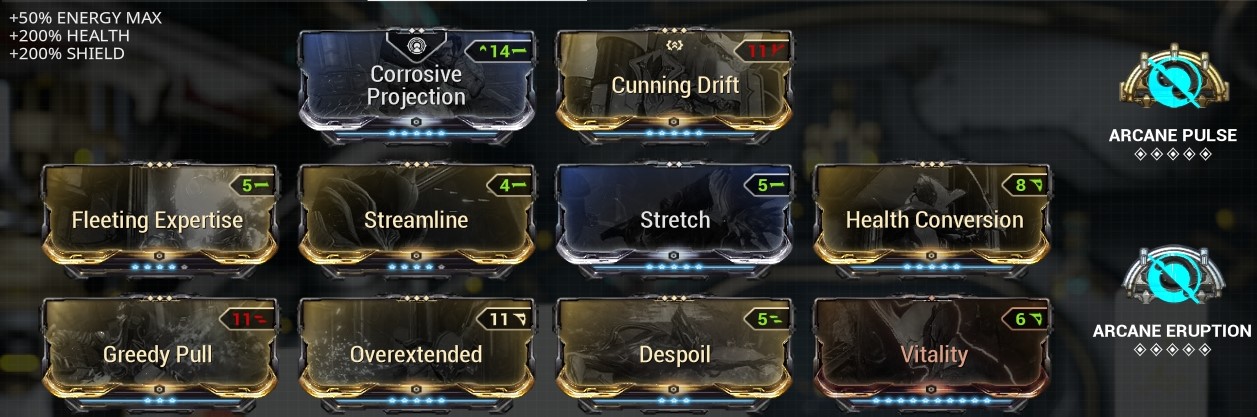The height and width of the screenshot is (417, 1257).
Task: Click Cunning Drift's red 11 drain badge
Action: [x=759, y=49]
